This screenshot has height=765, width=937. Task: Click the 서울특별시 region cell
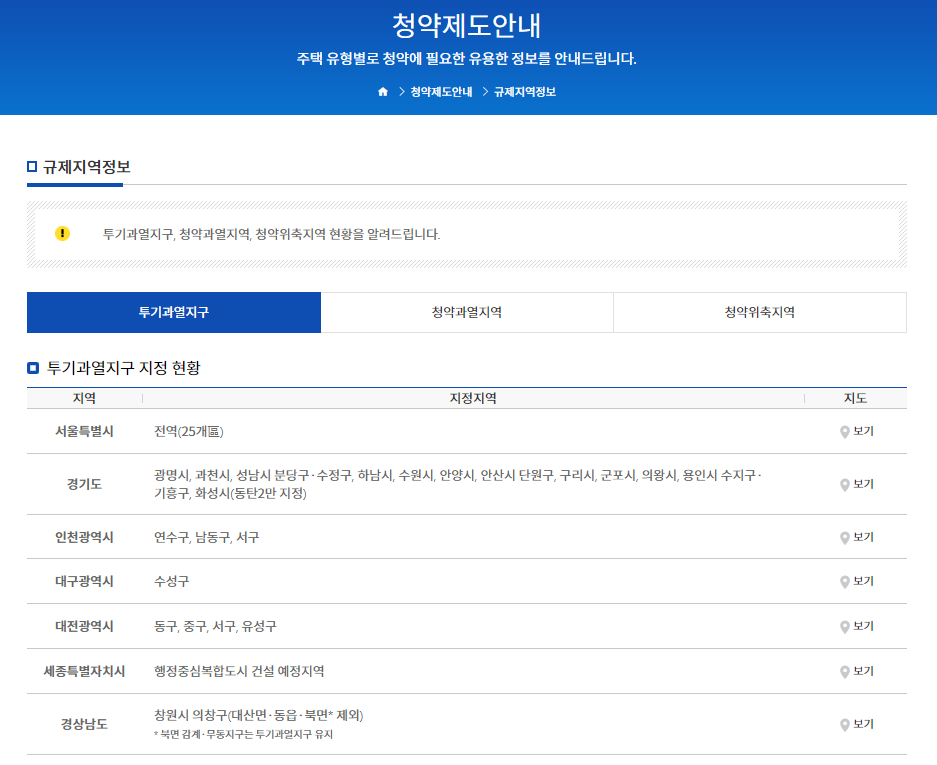click(84, 432)
